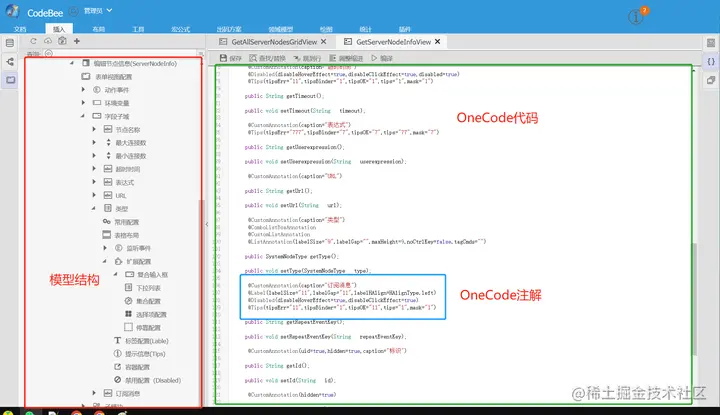Select 集合配置 tree node

142,301
